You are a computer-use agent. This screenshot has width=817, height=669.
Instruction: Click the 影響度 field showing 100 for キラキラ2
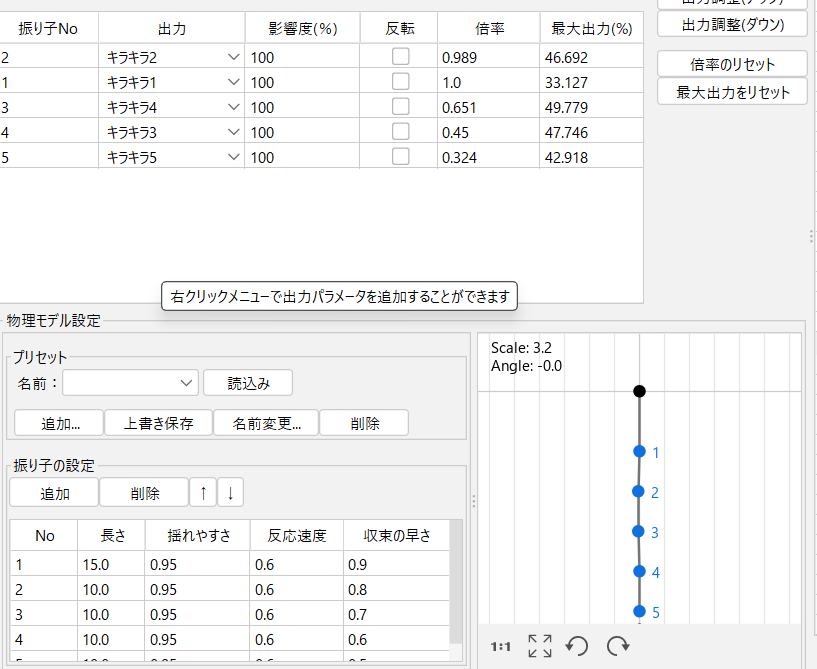300,57
